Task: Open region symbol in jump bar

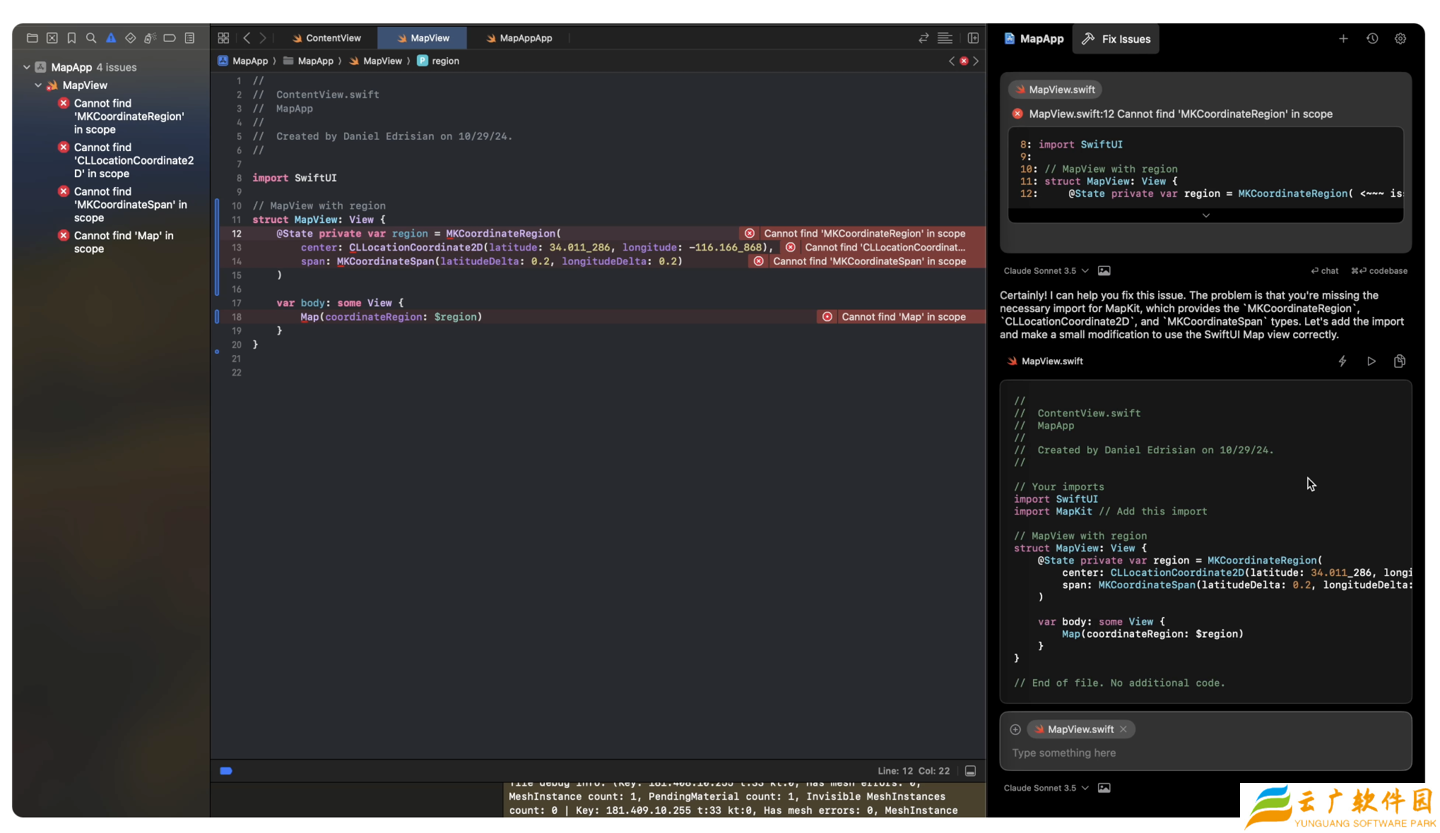Action: tap(438, 61)
